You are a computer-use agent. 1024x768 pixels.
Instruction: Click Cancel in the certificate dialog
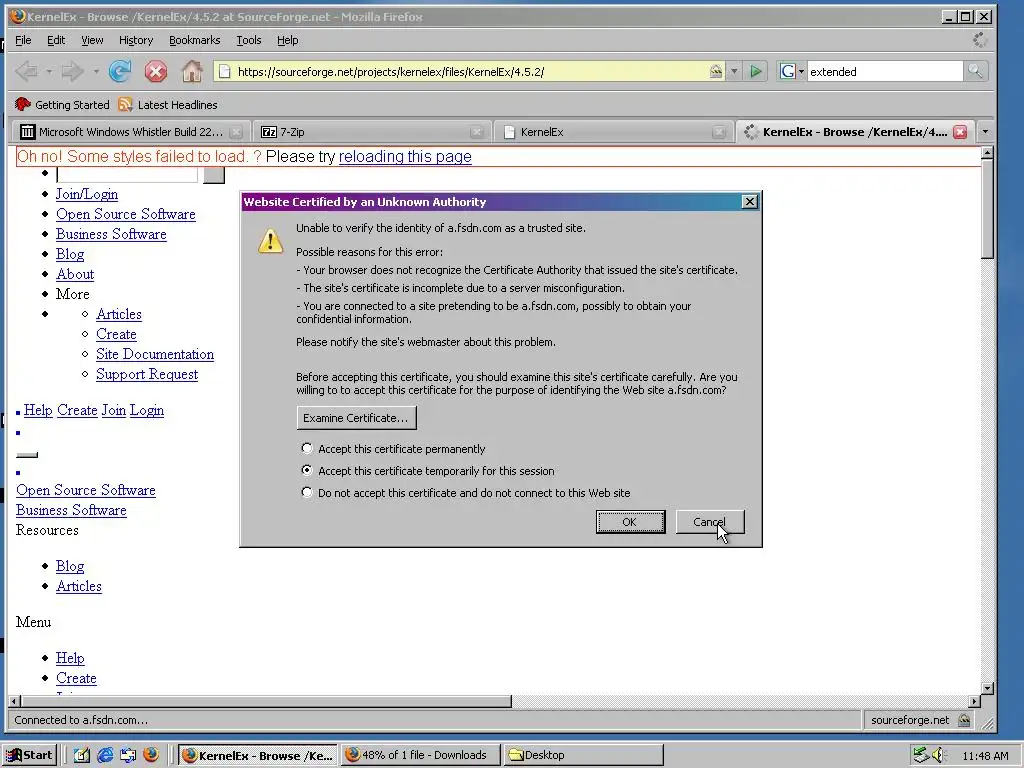(x=710, y=522)
